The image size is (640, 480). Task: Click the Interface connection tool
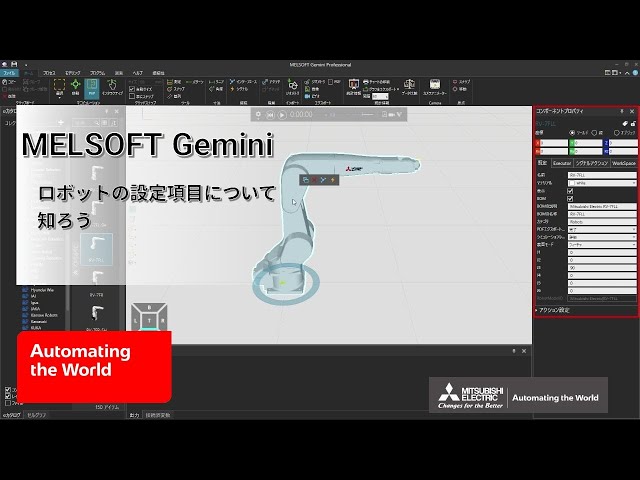click(x=243, y=82)
